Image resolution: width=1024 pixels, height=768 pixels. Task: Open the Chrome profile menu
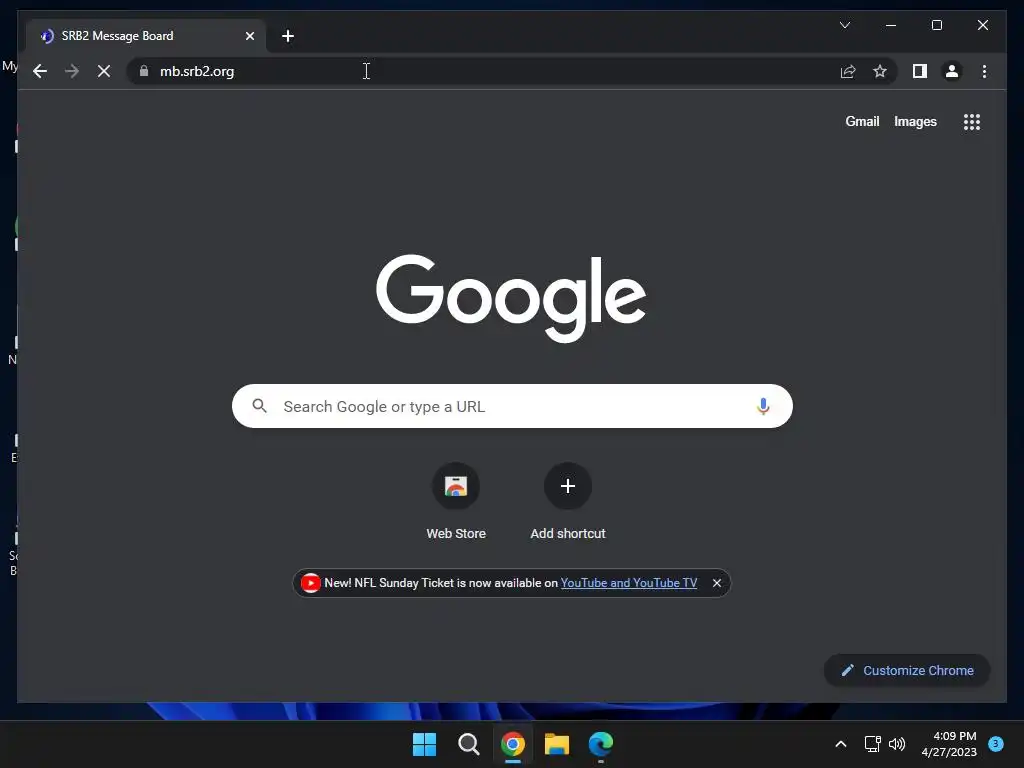(x=952, y=71)
